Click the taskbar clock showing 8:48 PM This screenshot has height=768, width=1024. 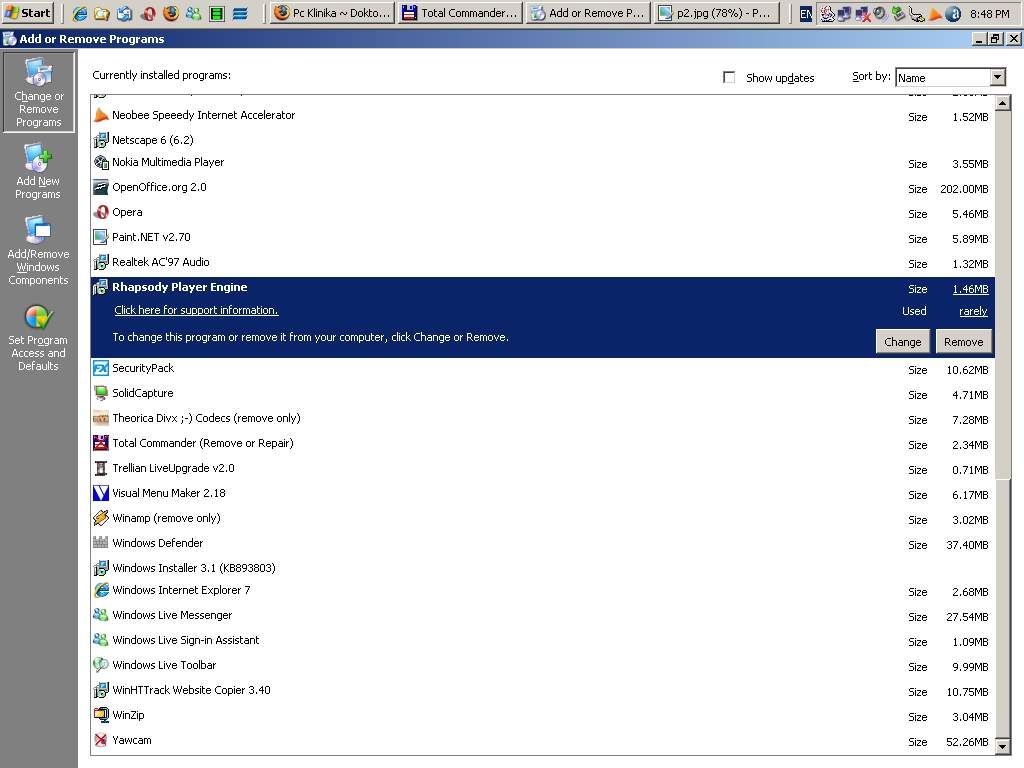pyautogui.click(x=989, y=14)
